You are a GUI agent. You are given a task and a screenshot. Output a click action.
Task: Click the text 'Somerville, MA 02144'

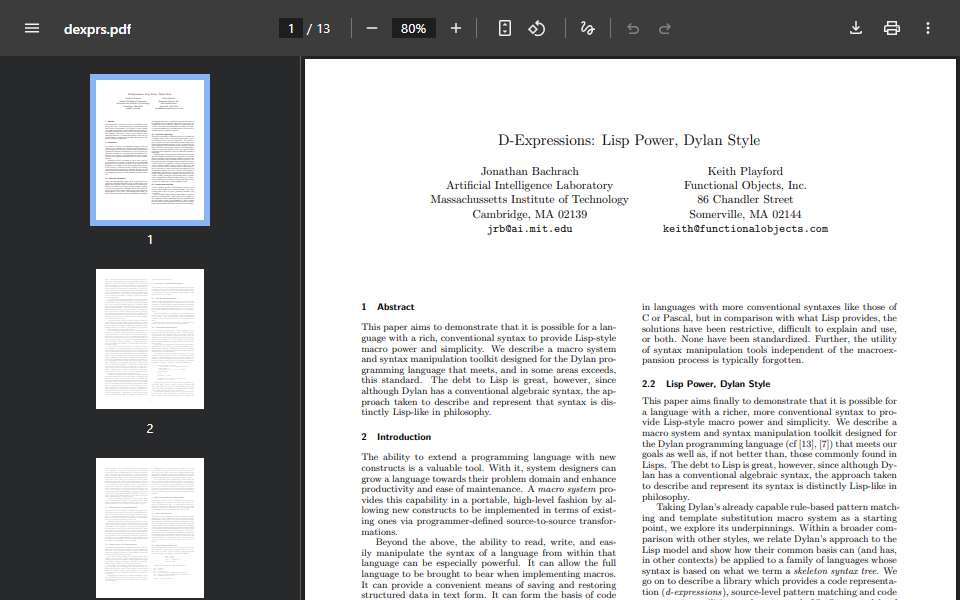coord(745,214)
